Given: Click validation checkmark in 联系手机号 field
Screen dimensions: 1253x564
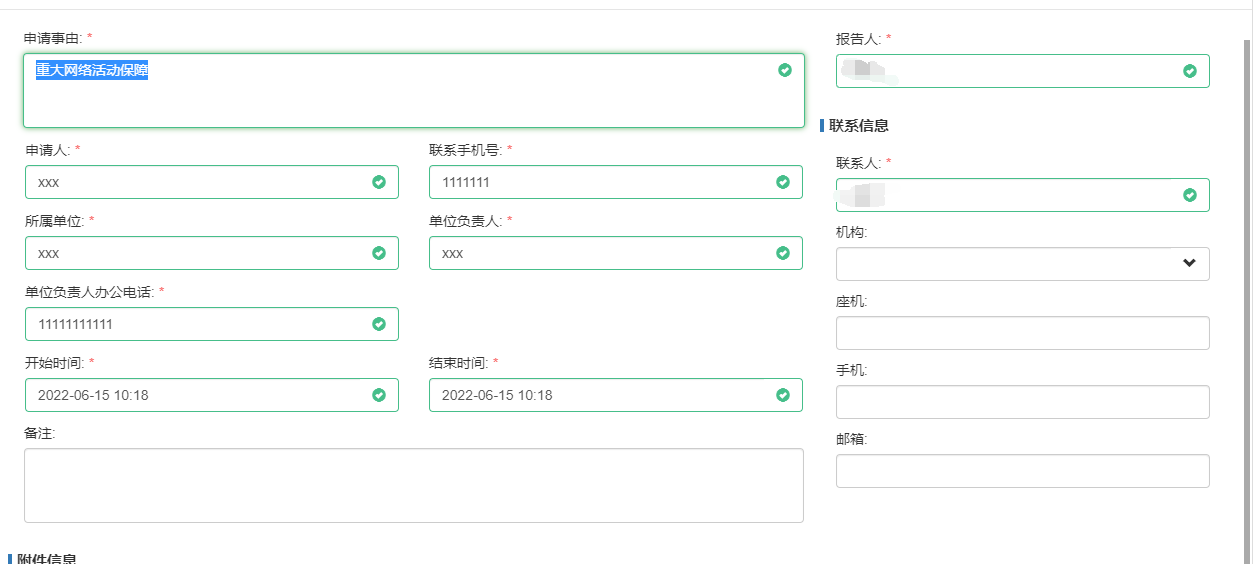Looking at the screenshot, I should 783,182.
